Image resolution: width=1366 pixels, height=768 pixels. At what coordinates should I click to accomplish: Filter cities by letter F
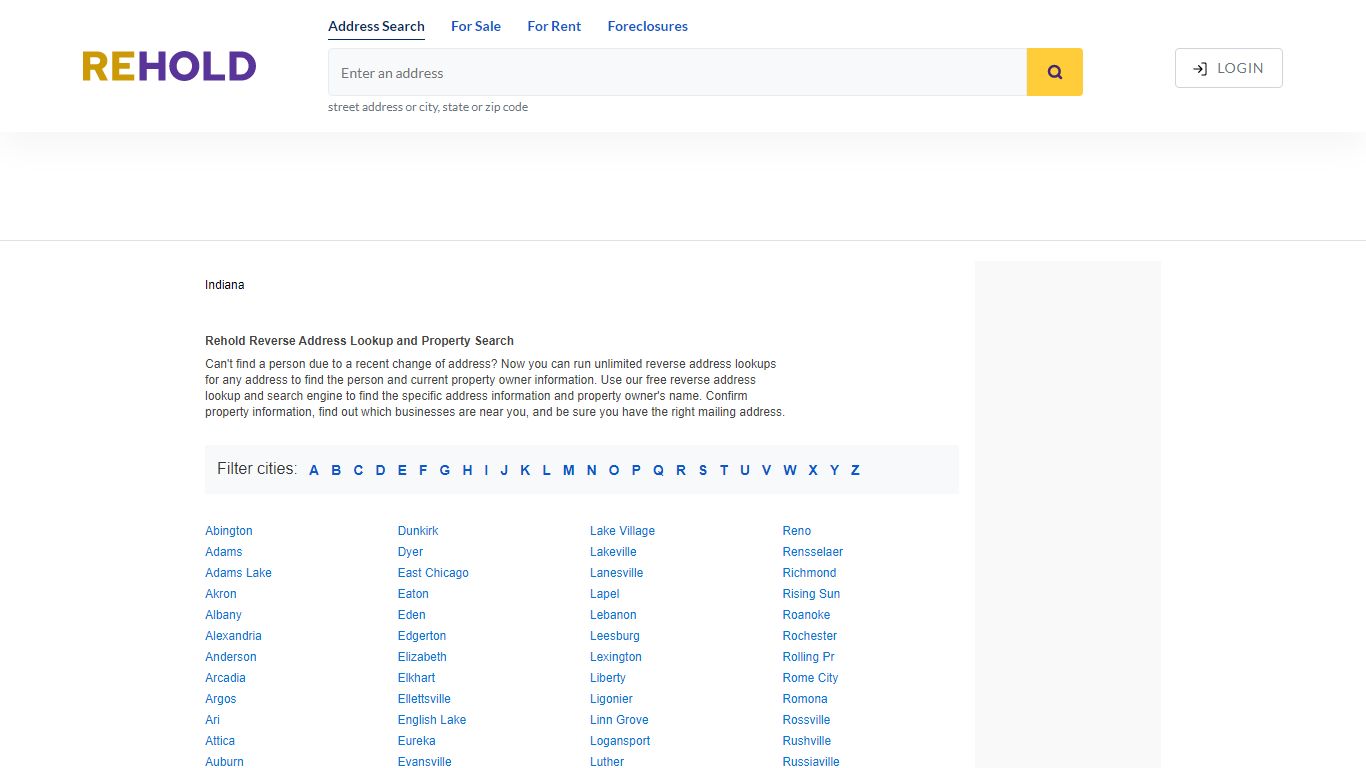[423, 470]
